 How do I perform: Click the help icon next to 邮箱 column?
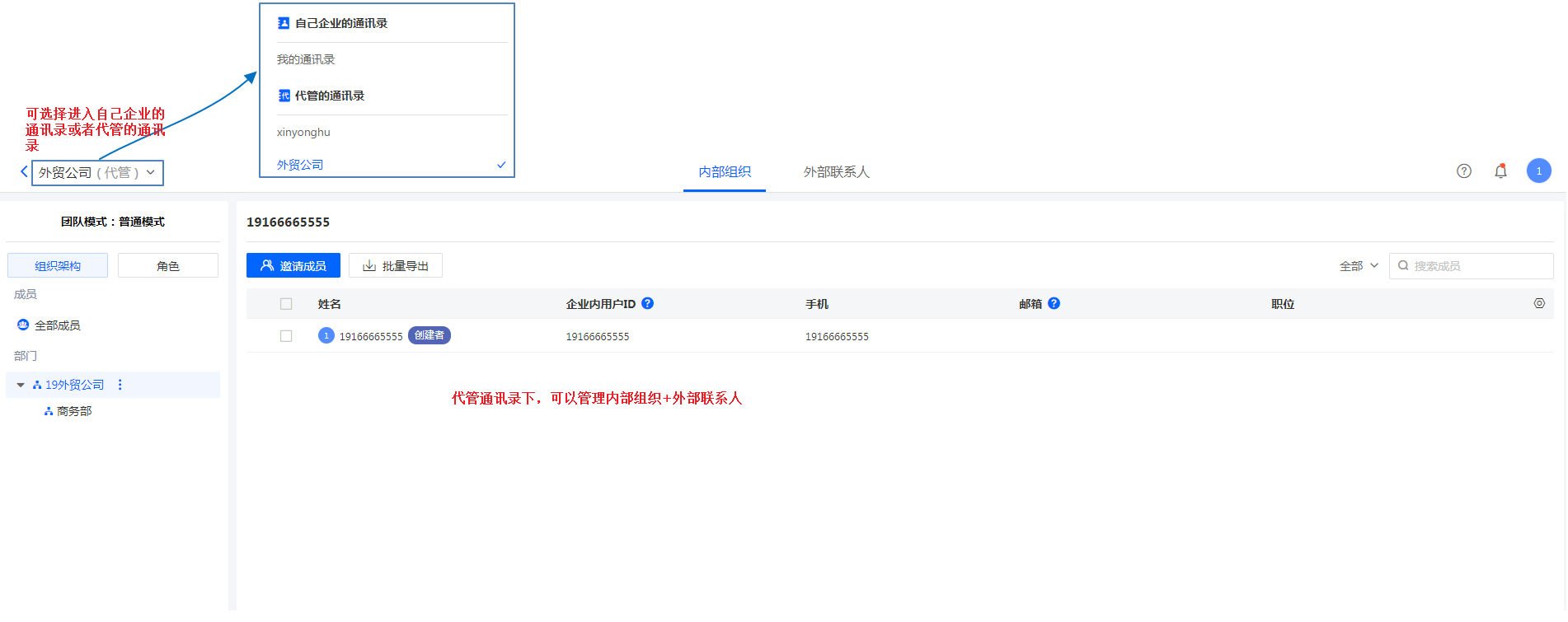tap(1054, 303)
